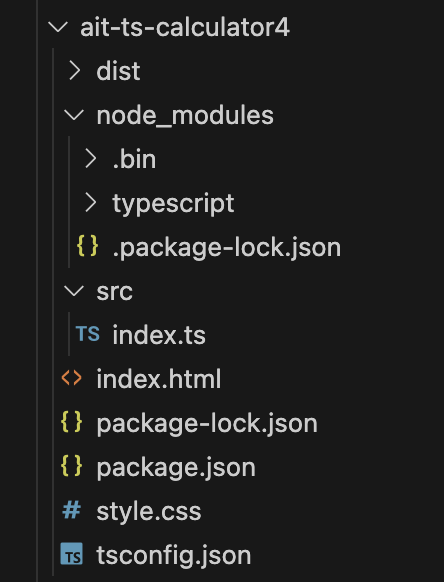The height and width of the screenshot is (582, 444).
Task: Click the TS icon beside index.ts
Action: (88, 333)
